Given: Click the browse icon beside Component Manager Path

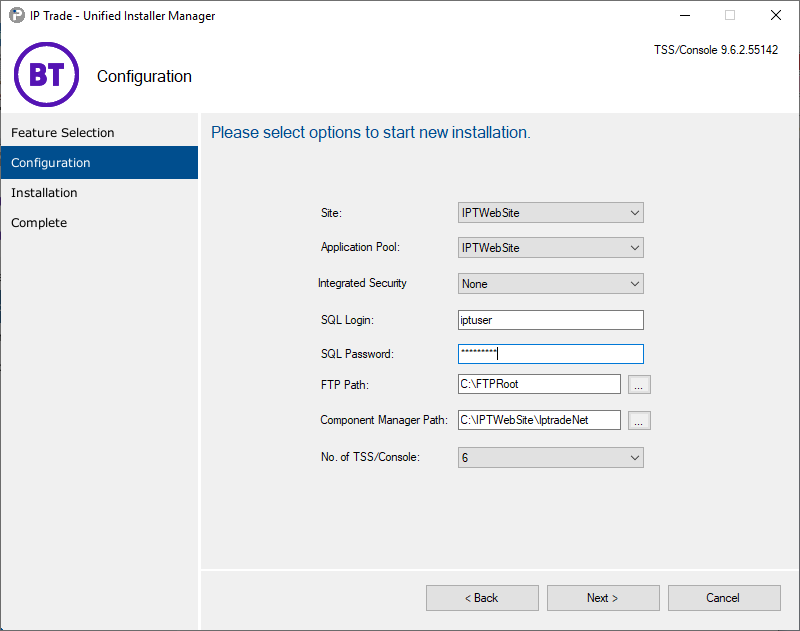Looking at the screenshot, I should pos(639,420).
